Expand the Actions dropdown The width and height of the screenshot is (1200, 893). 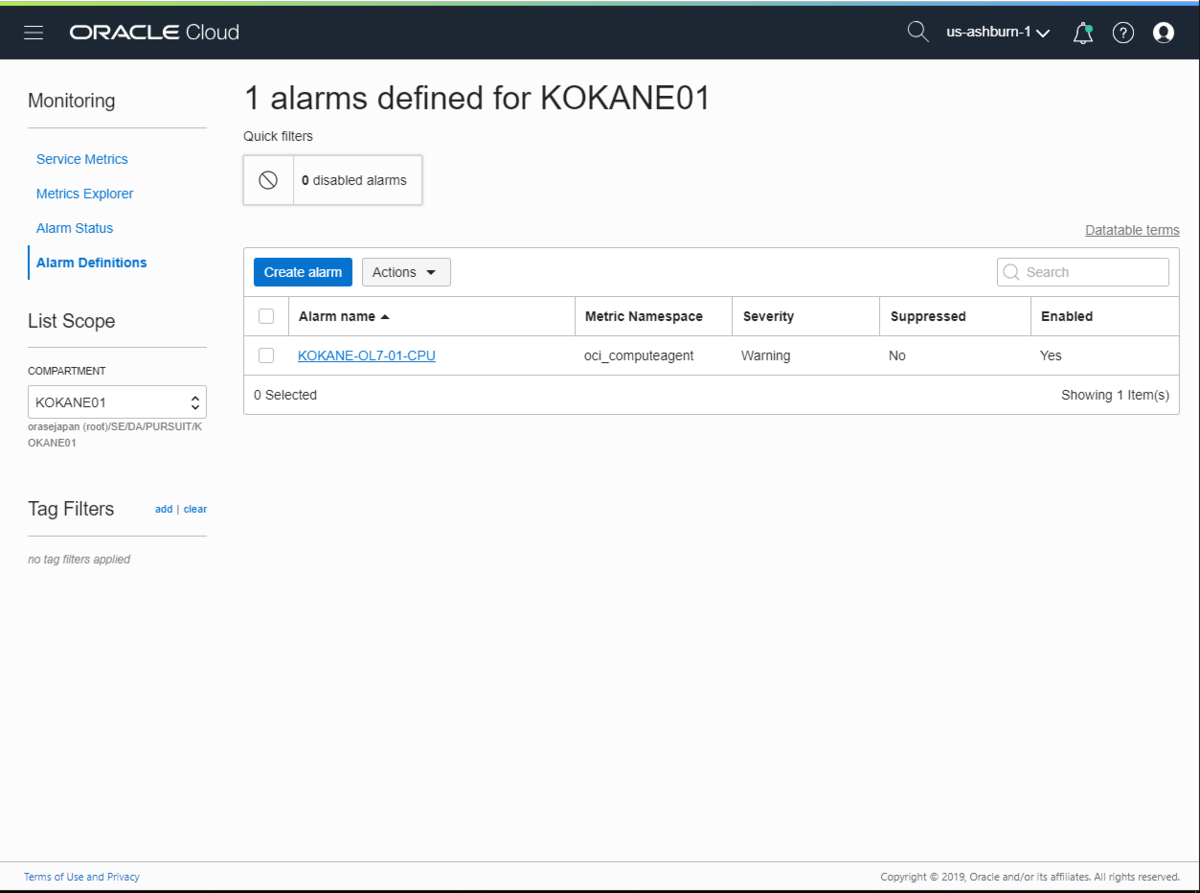(x=406, y=272)
